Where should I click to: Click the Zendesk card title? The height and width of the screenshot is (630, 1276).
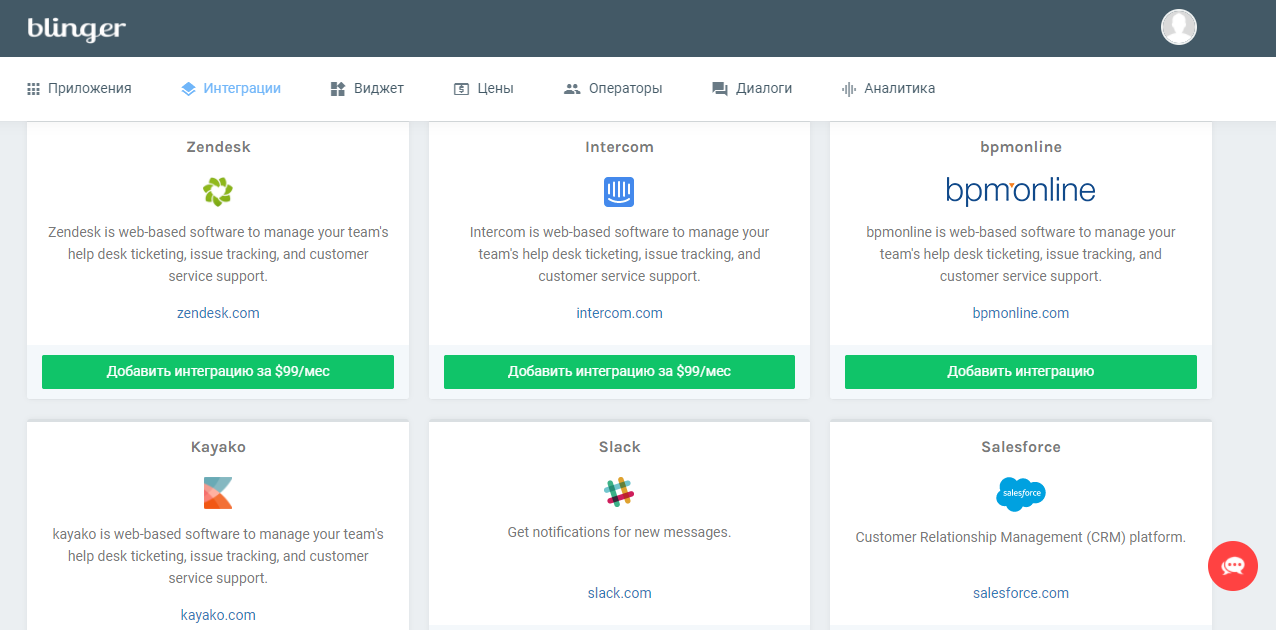point(218,147)
